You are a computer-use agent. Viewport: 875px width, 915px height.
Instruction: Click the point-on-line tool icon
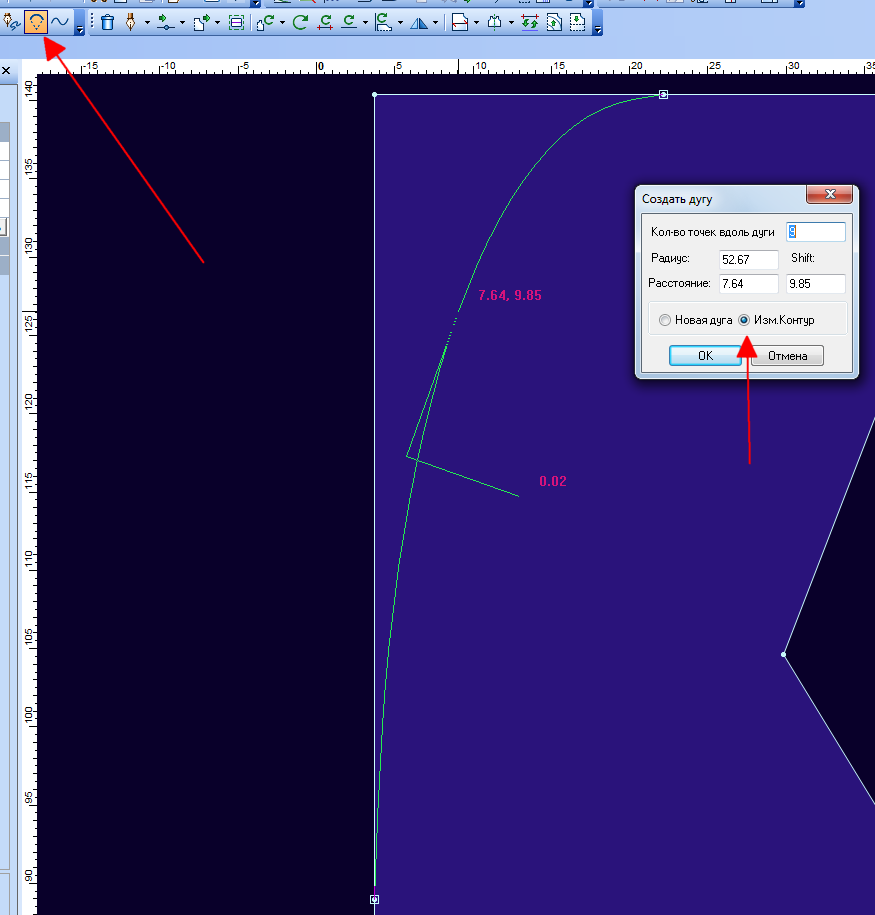pos(165,22)
